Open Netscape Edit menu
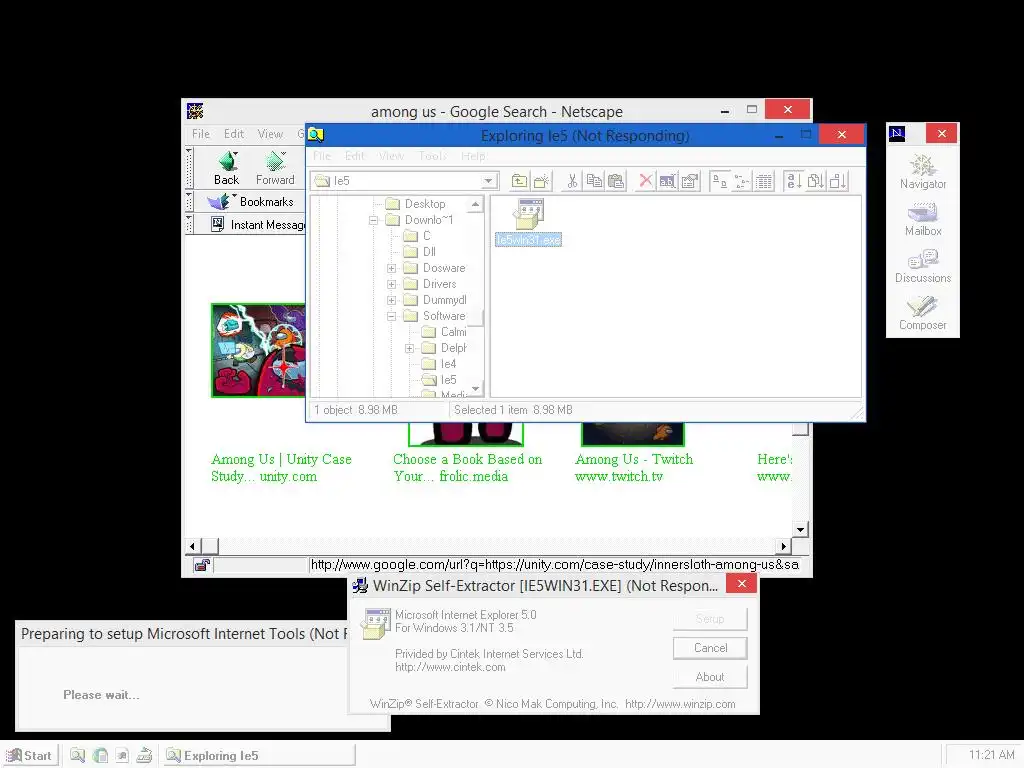Image resolution: width=1024 pixels, height=768 pixels. [x=233, y=134]
